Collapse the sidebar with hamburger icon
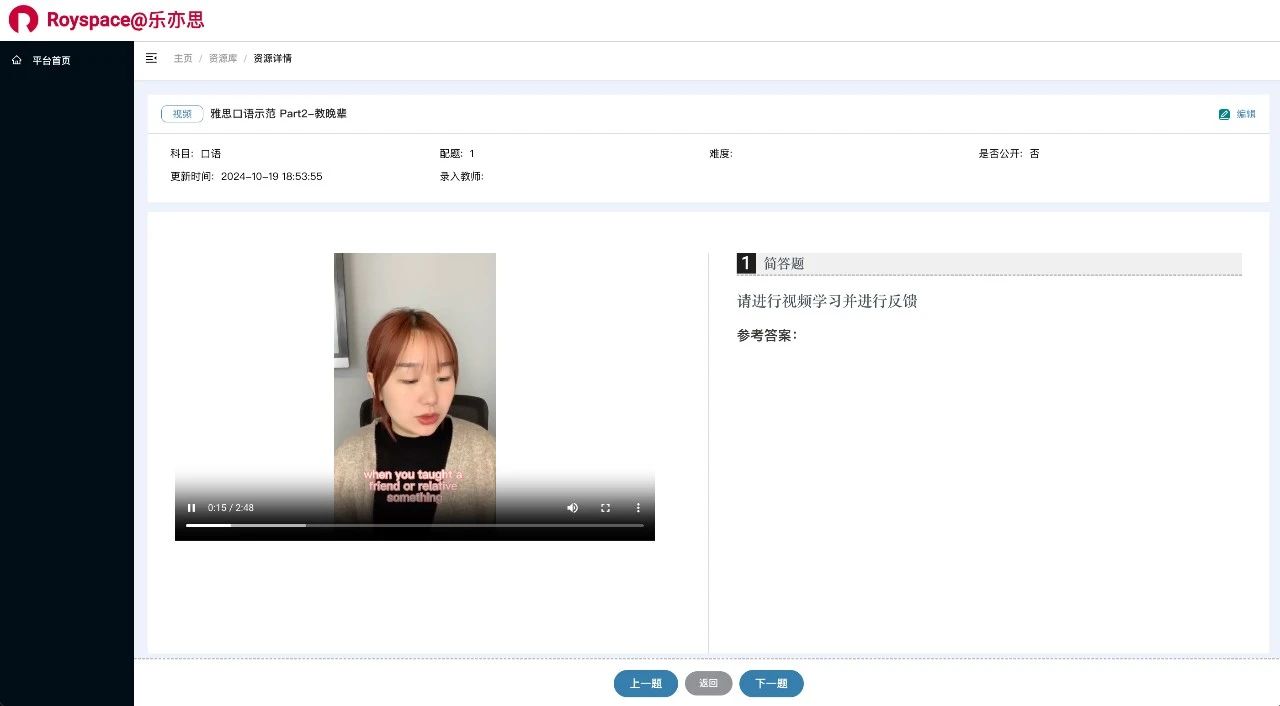Image resolution: width=1280 pixels, height=706 pixels. pyautogui.click(x=151, y=58)
